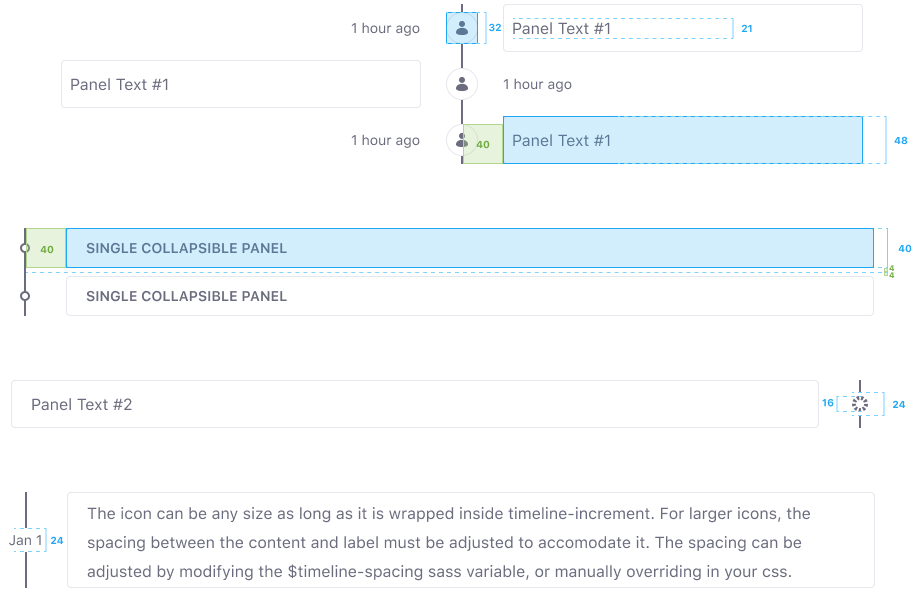Click the loading spinner icon on the timeline
The width and height of the screenshot is (924, 592).
pyautogui.click(x=860, y=404)
